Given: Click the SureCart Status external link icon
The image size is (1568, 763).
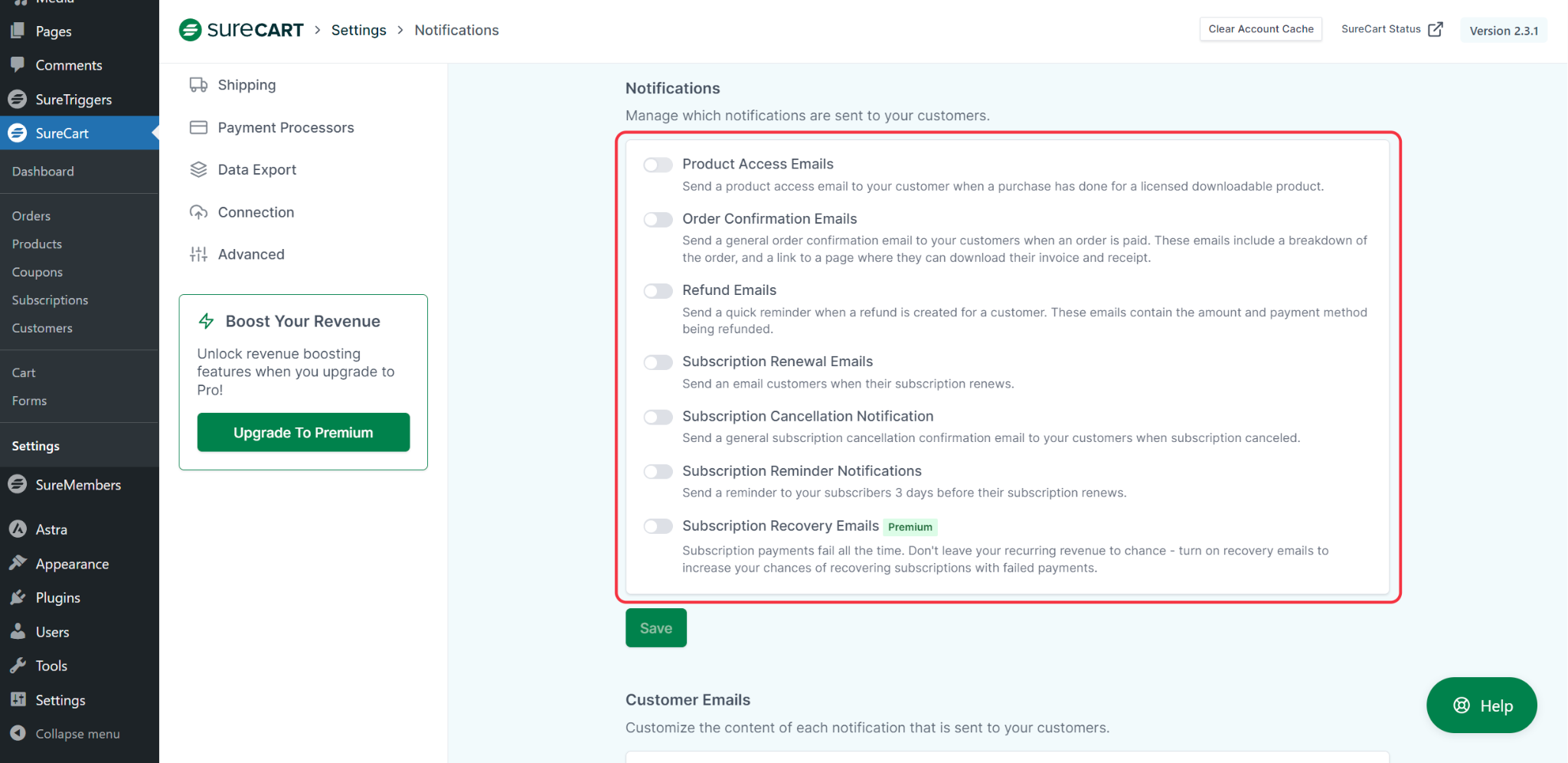Looking at the screenshot, I should [x=1436, y=29].
